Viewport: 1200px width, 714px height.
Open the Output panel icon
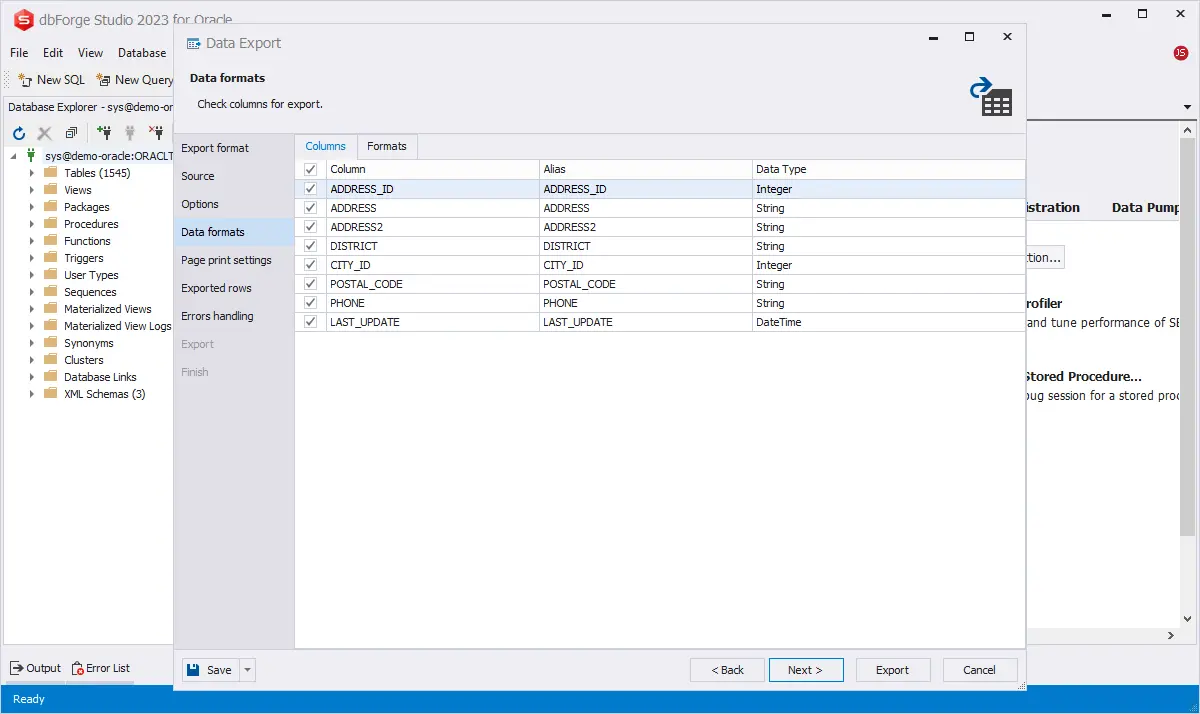pos(17,668)
